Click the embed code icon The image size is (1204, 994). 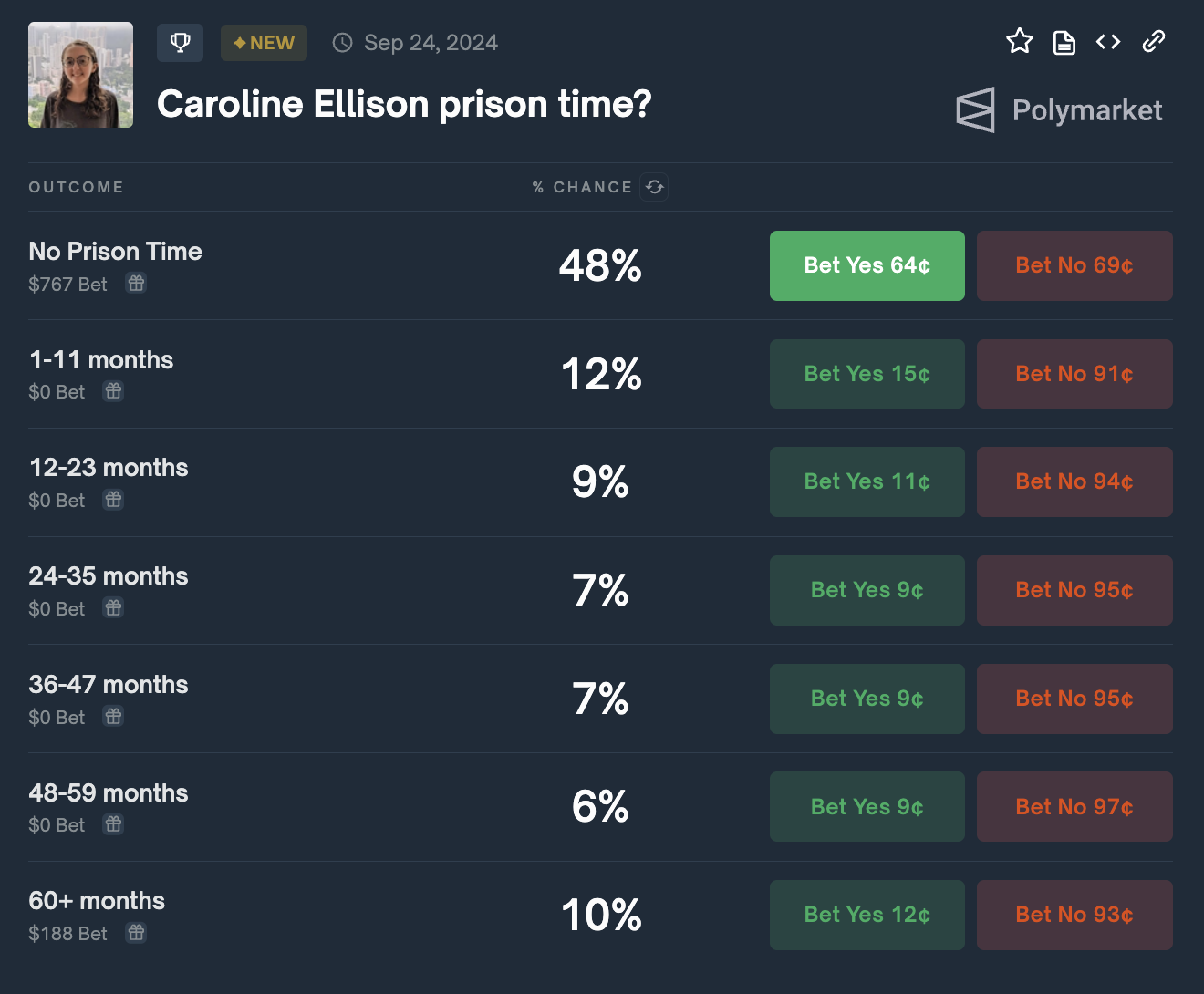point(1108,42)
